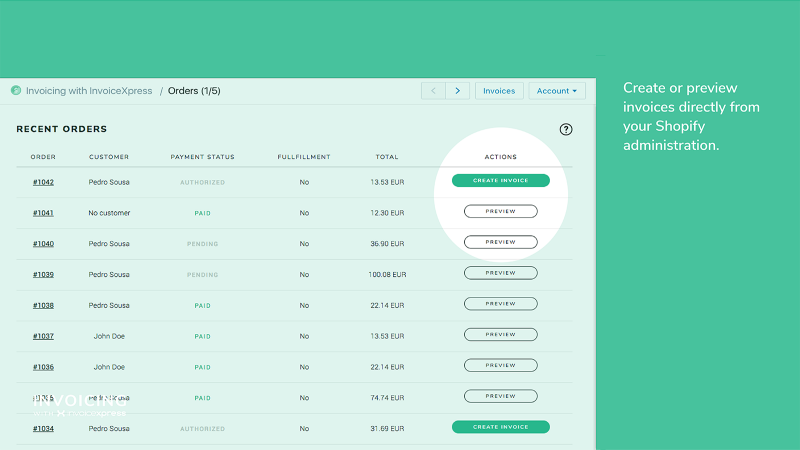Click the Orders (1/5) breadcrumb text
This screenshot has height=450, width=800.
[194, 91]
